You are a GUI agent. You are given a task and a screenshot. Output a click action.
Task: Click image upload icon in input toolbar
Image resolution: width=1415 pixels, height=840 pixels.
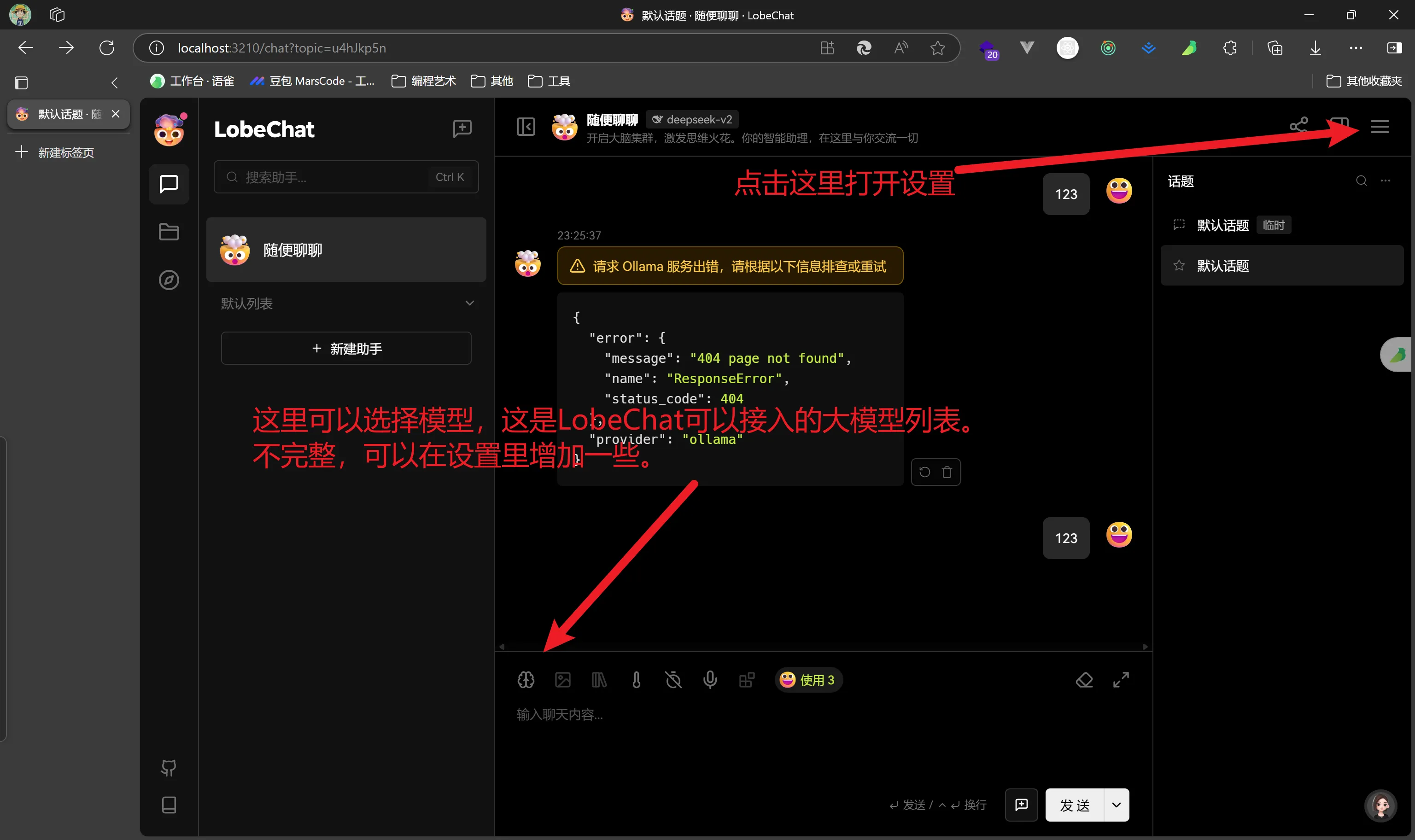click(562, 679)
